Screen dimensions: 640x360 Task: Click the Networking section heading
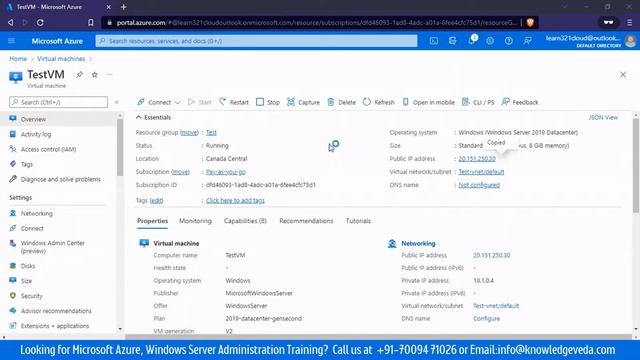point(418,243)
